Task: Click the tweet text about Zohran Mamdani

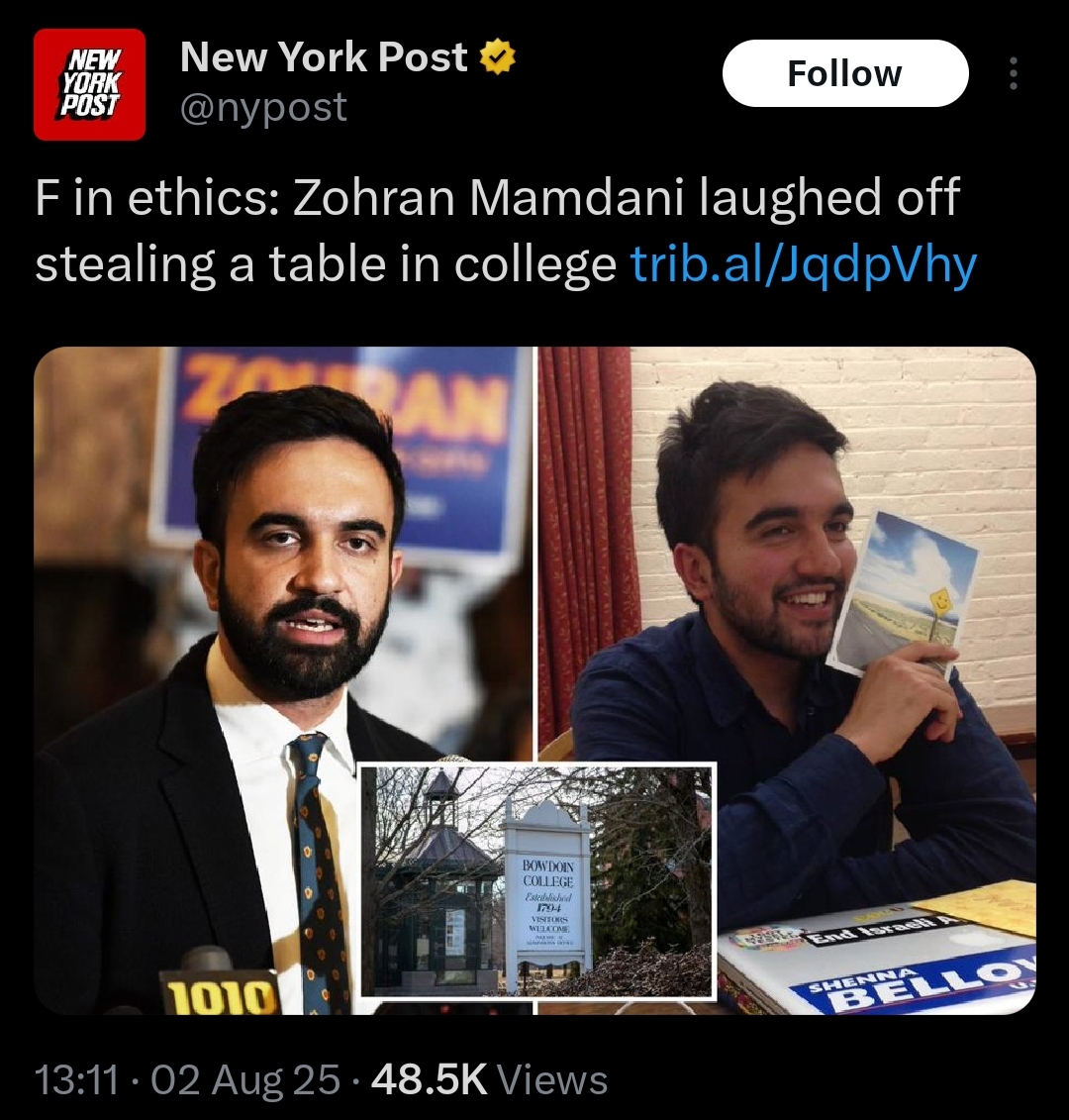Action: pyautogui.click(x=506, y=230)
